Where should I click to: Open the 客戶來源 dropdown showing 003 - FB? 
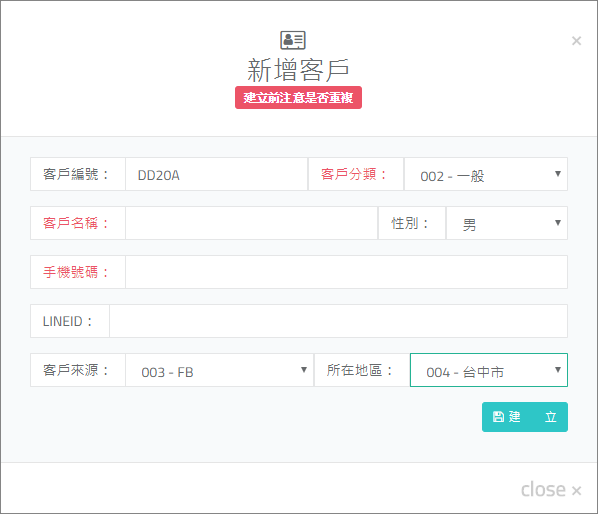220,370
